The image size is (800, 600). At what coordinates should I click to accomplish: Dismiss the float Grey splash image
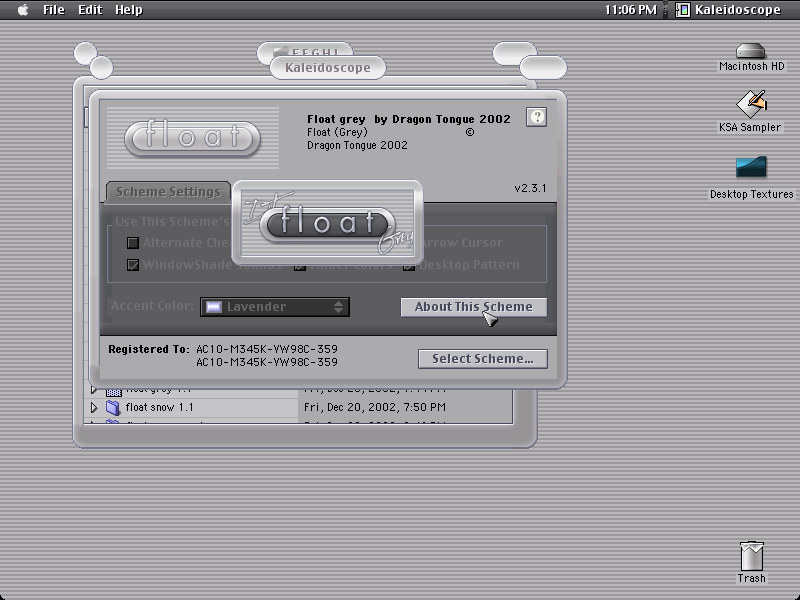click(328, 222)
